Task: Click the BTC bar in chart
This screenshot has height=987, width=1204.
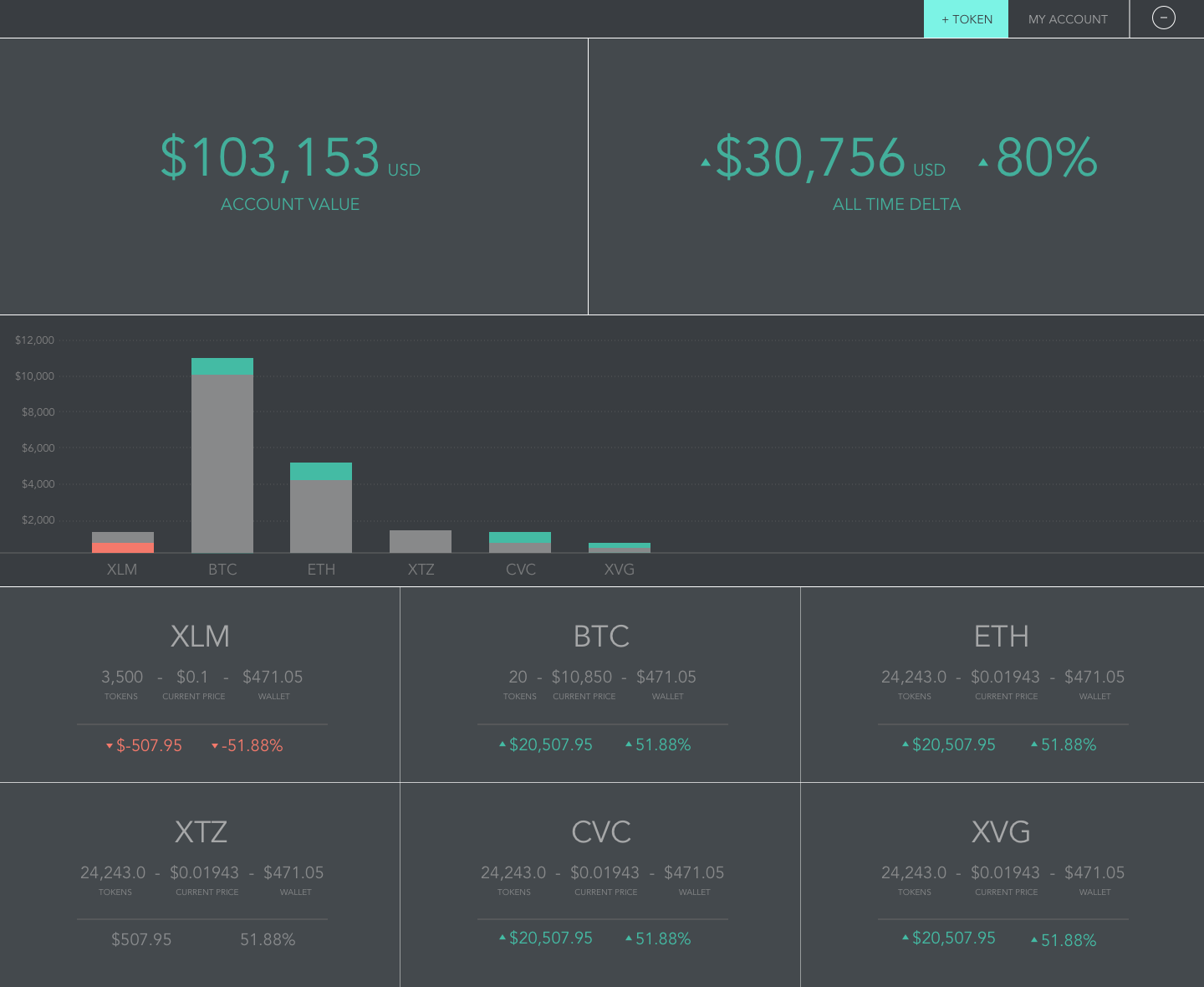Action: click(x=222, y=455)
